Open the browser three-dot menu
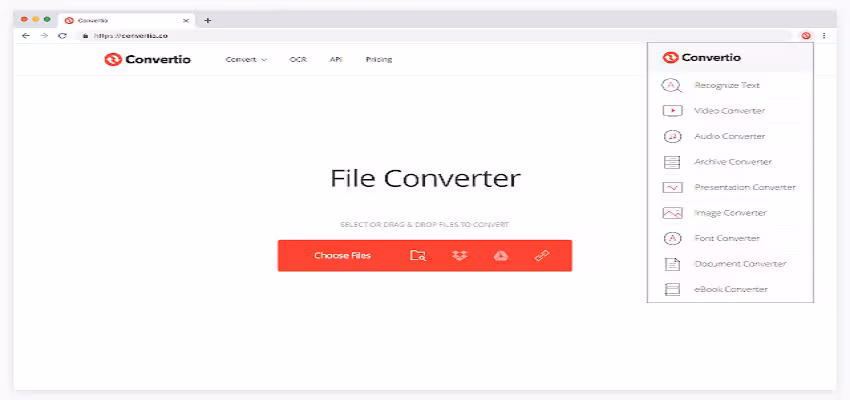This screenshot has height=400, width=850. [x=824, y=36]
